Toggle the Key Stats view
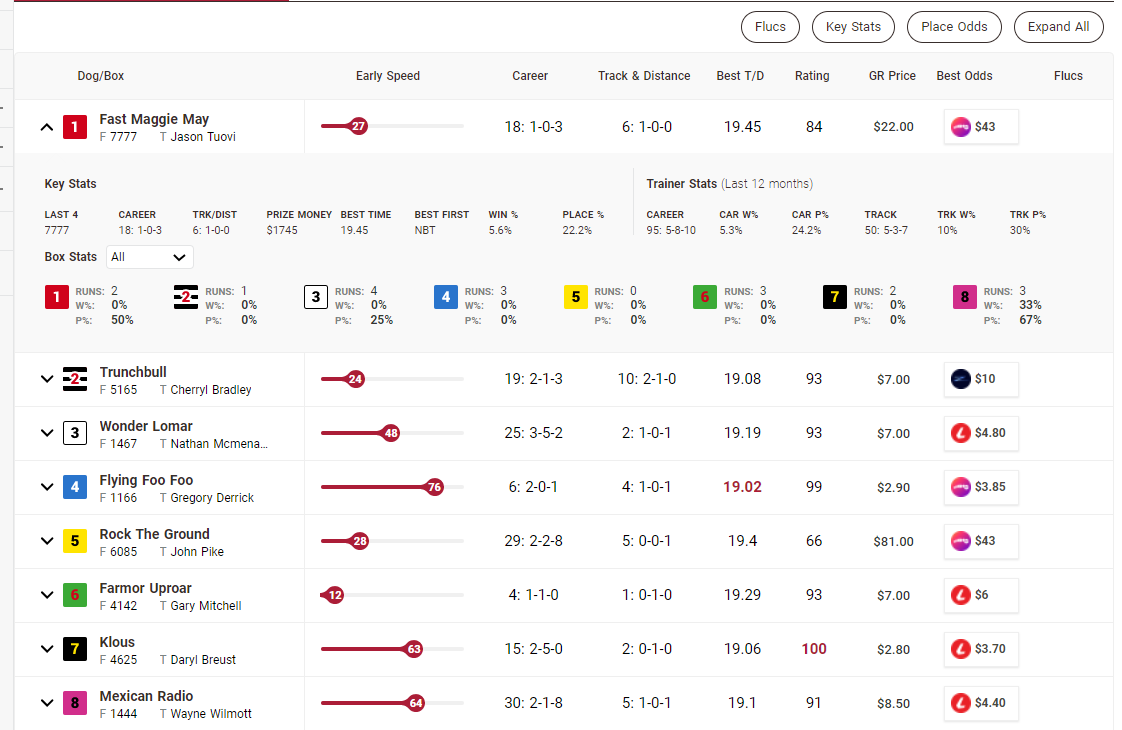Image resolution: width=1122 pixels, height=730 pixels. 853,27
